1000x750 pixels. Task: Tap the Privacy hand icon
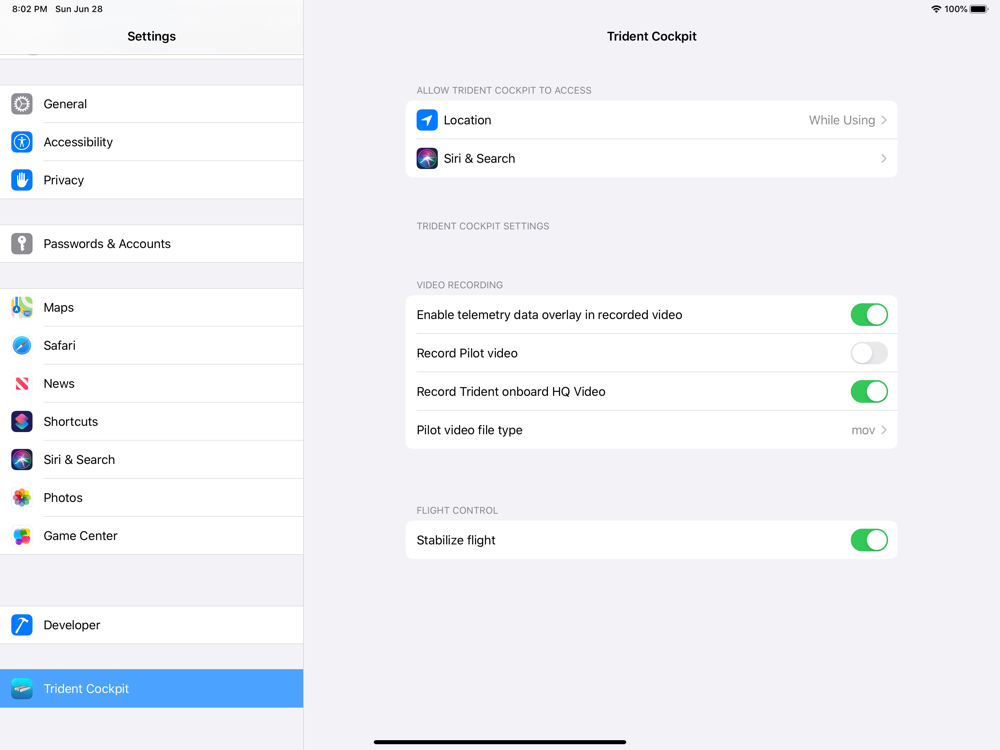point(22,180)
